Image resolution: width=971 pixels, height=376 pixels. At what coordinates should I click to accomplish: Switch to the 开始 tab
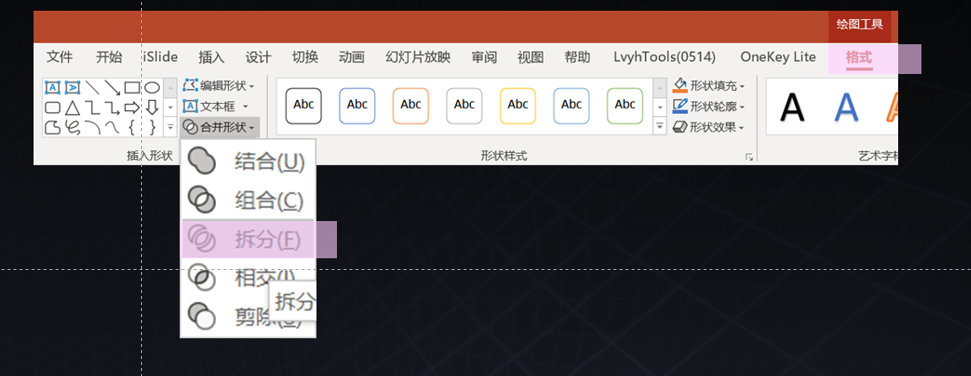pyautogui.click(x=109, y=58)
